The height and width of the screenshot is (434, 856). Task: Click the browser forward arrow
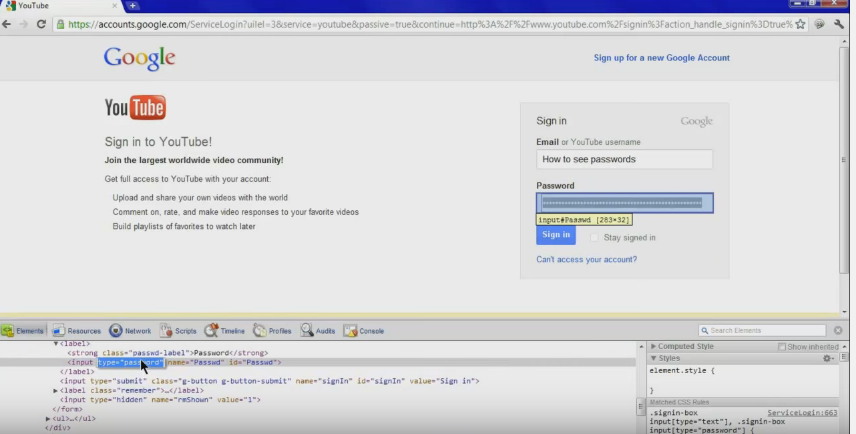[23, 24]
